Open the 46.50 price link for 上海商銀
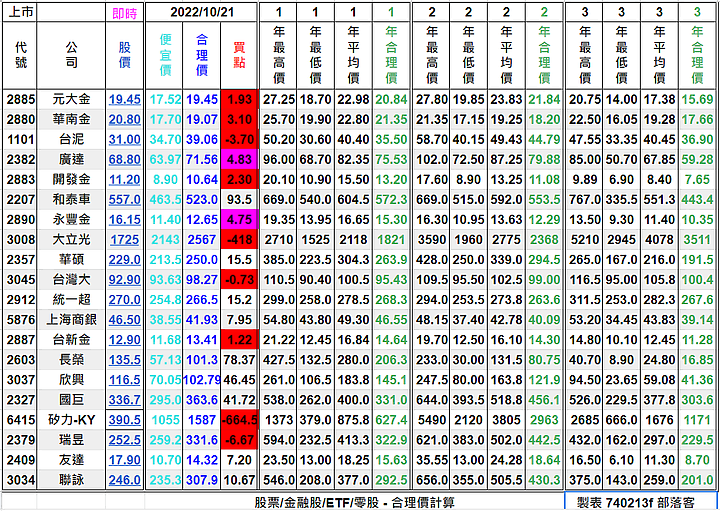 pos(124,320)
